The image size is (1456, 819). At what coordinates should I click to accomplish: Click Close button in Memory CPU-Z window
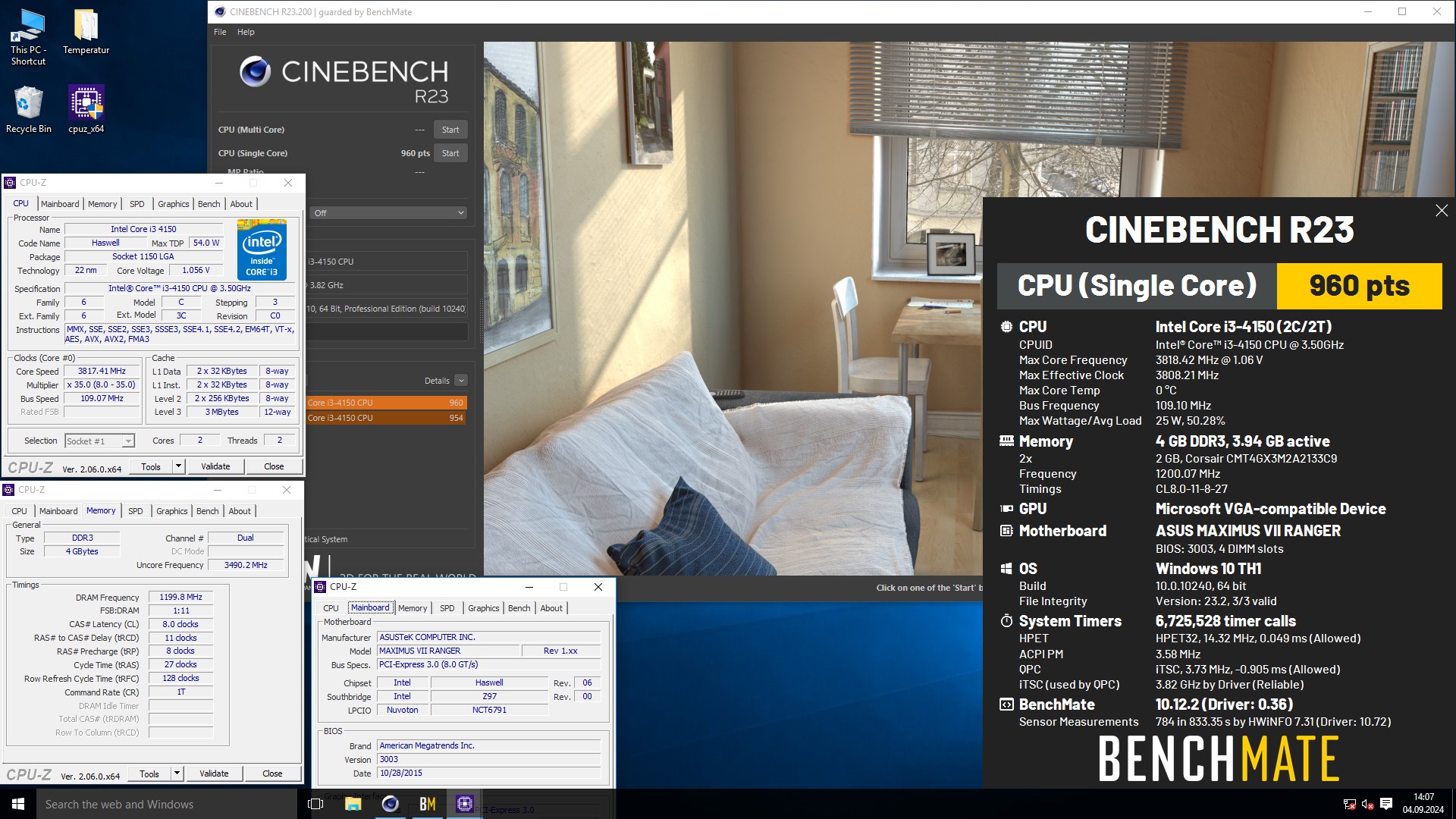[x=272, y=773]
